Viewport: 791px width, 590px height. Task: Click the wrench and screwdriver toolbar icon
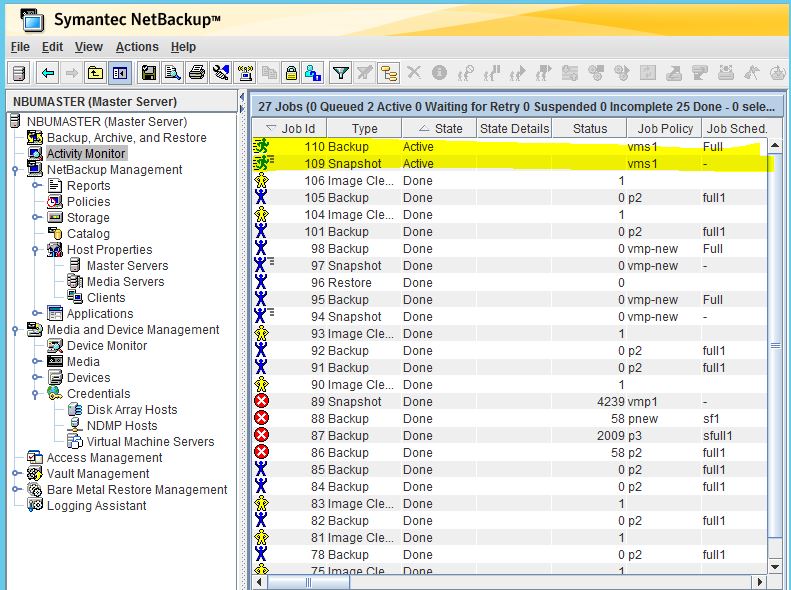(x=221, y=74)
